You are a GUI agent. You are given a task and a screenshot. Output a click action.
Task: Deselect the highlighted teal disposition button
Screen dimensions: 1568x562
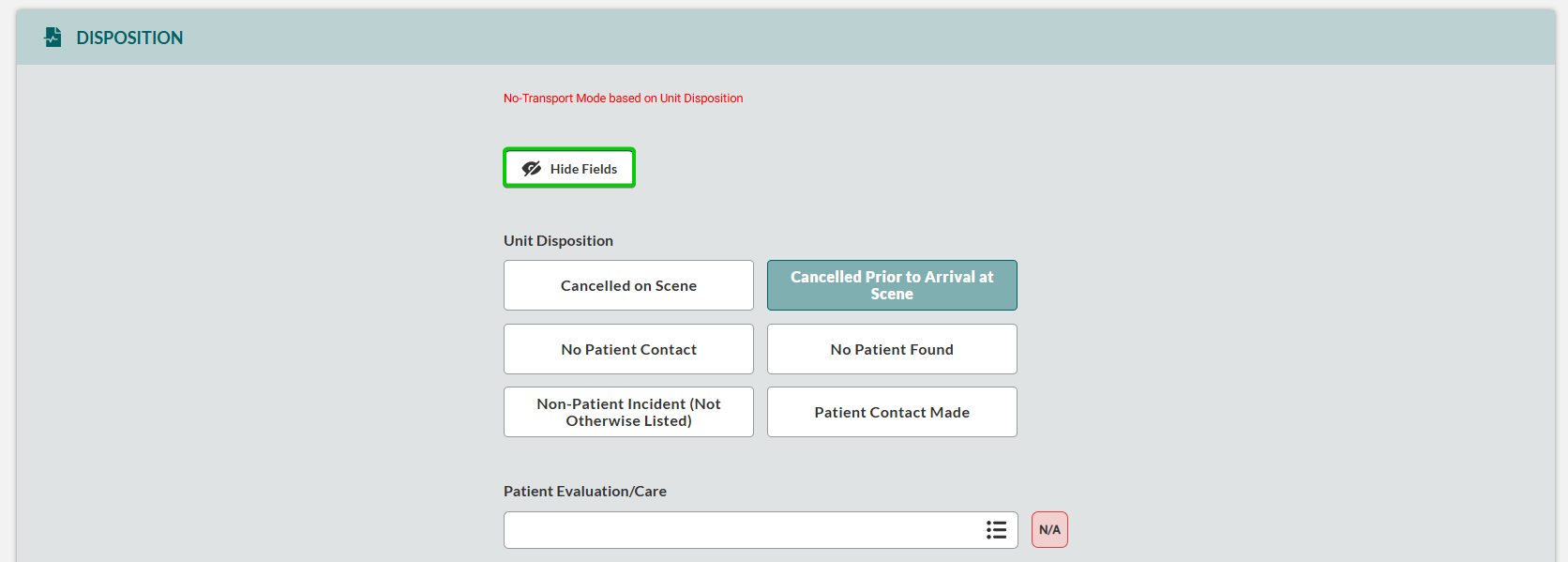click(892, 285)
